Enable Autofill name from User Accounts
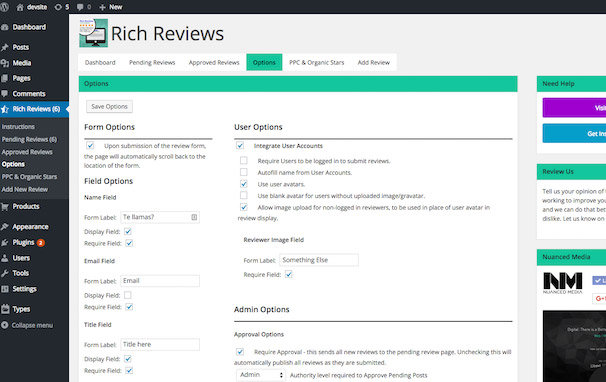Screen dimensions: 606x382 [x=243, y=172]
